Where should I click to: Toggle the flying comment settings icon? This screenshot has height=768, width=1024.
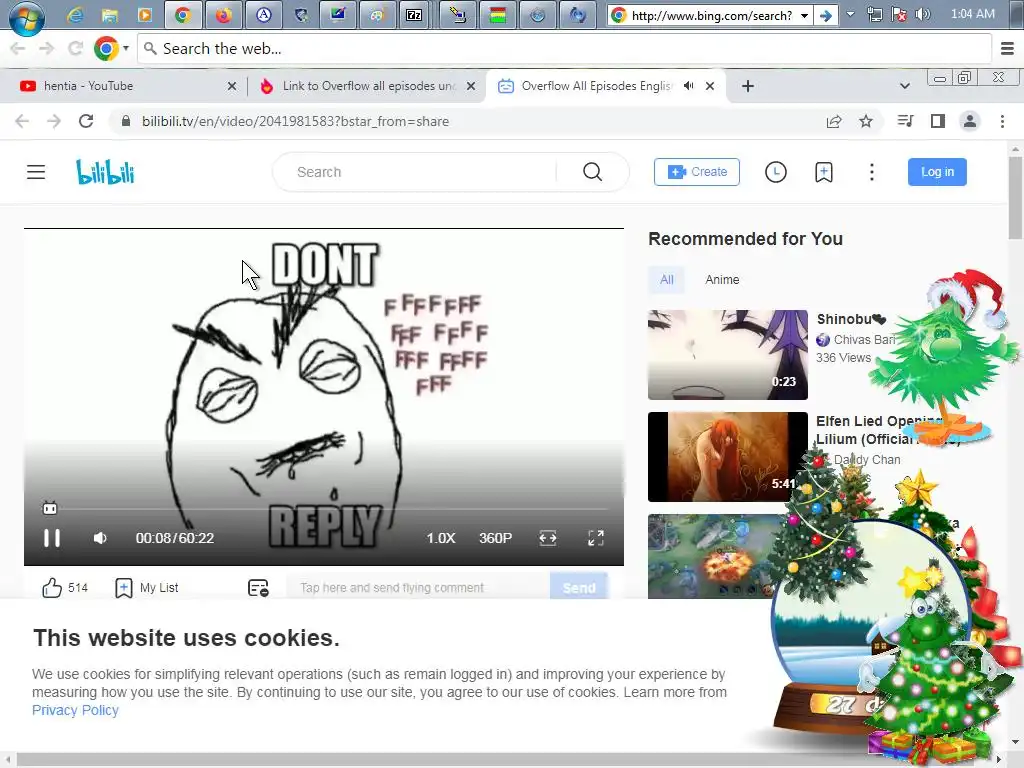tap(258, 588)
